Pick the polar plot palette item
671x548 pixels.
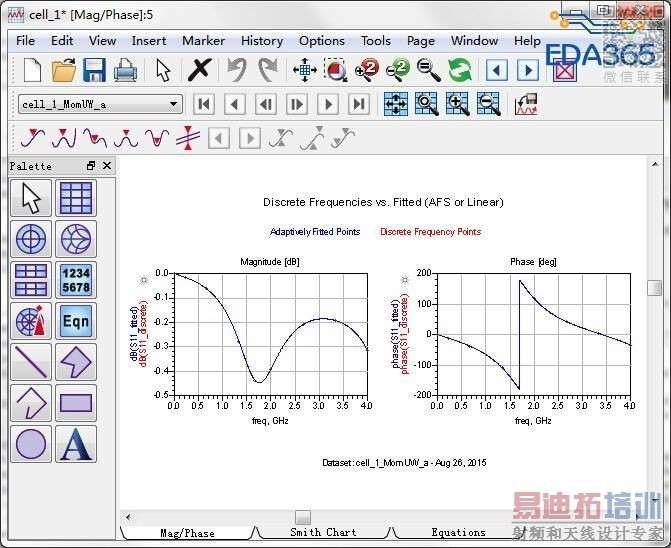pyautogui.click(x=31, y=239)
